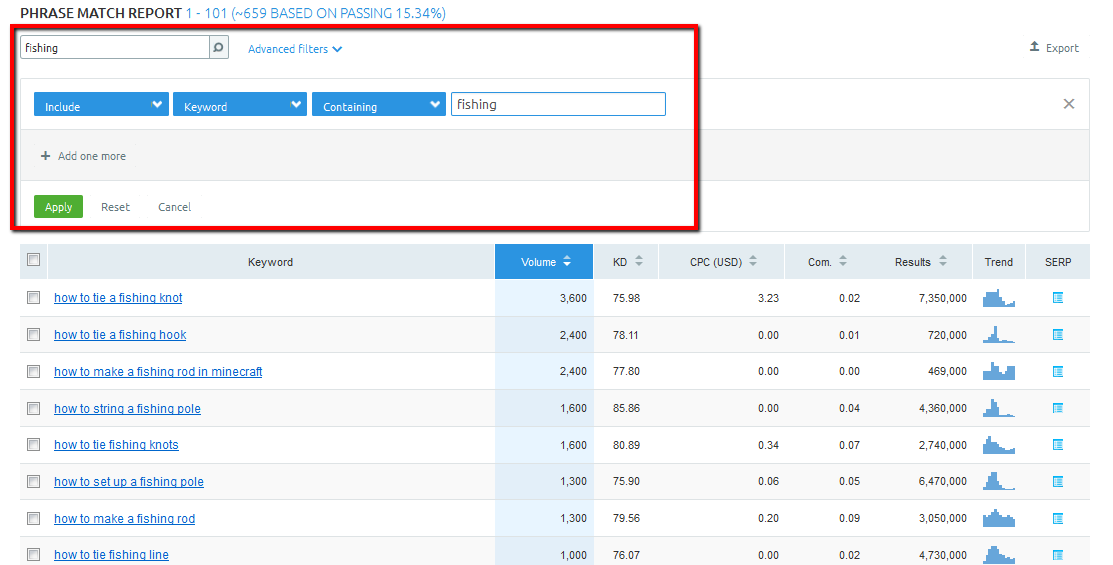View trend chart for how to make a fishing rod
This screenshot has height=565, width=1113.
[999, 518]
